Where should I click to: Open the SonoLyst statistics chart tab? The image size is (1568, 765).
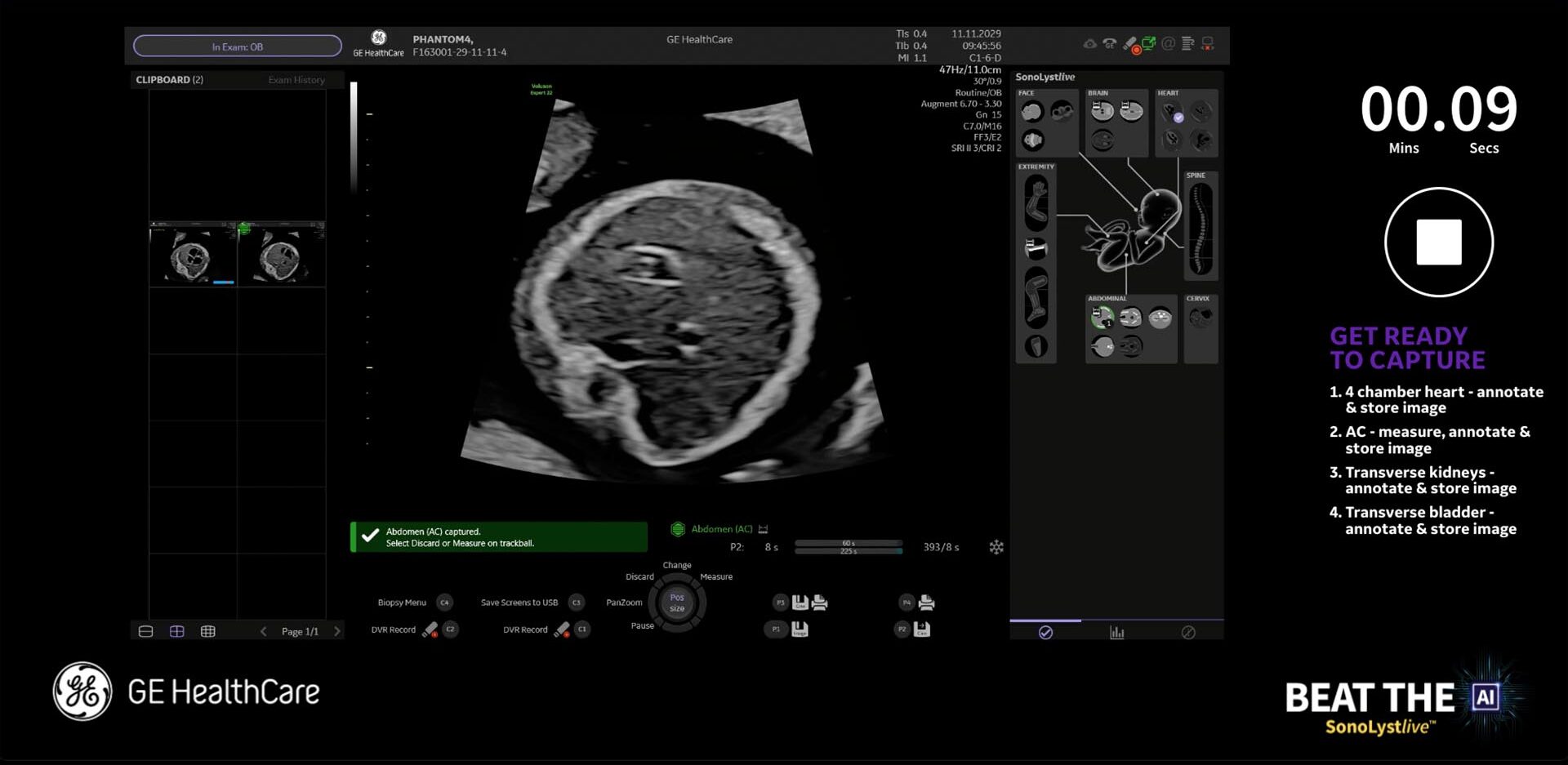pyautogui.click(x=1116, y=633)
